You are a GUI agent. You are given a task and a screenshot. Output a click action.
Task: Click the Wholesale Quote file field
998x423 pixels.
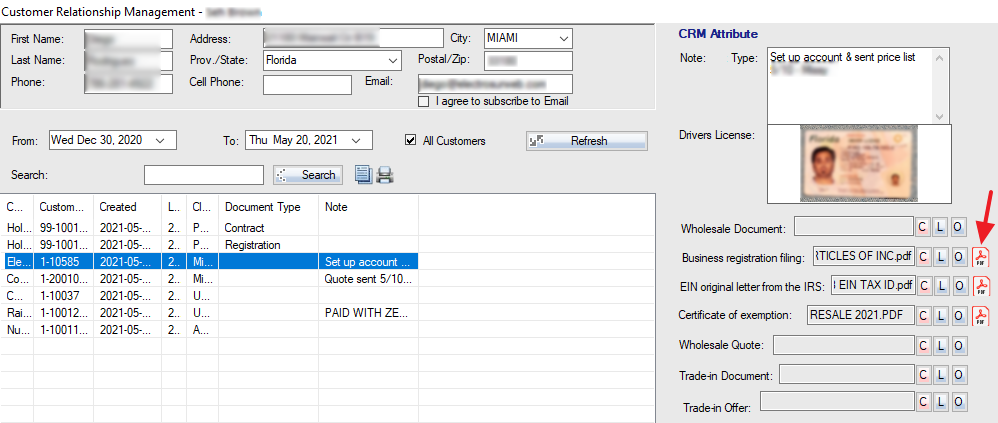point(843,345)
